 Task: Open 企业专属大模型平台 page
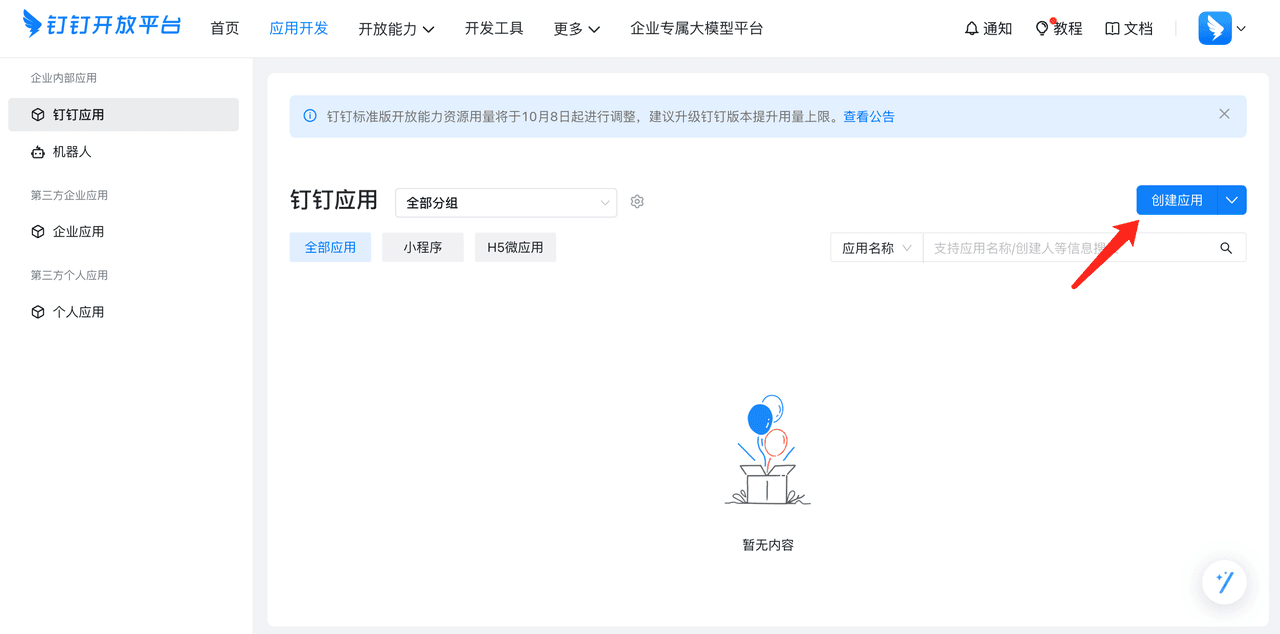[x=697, y=29]
